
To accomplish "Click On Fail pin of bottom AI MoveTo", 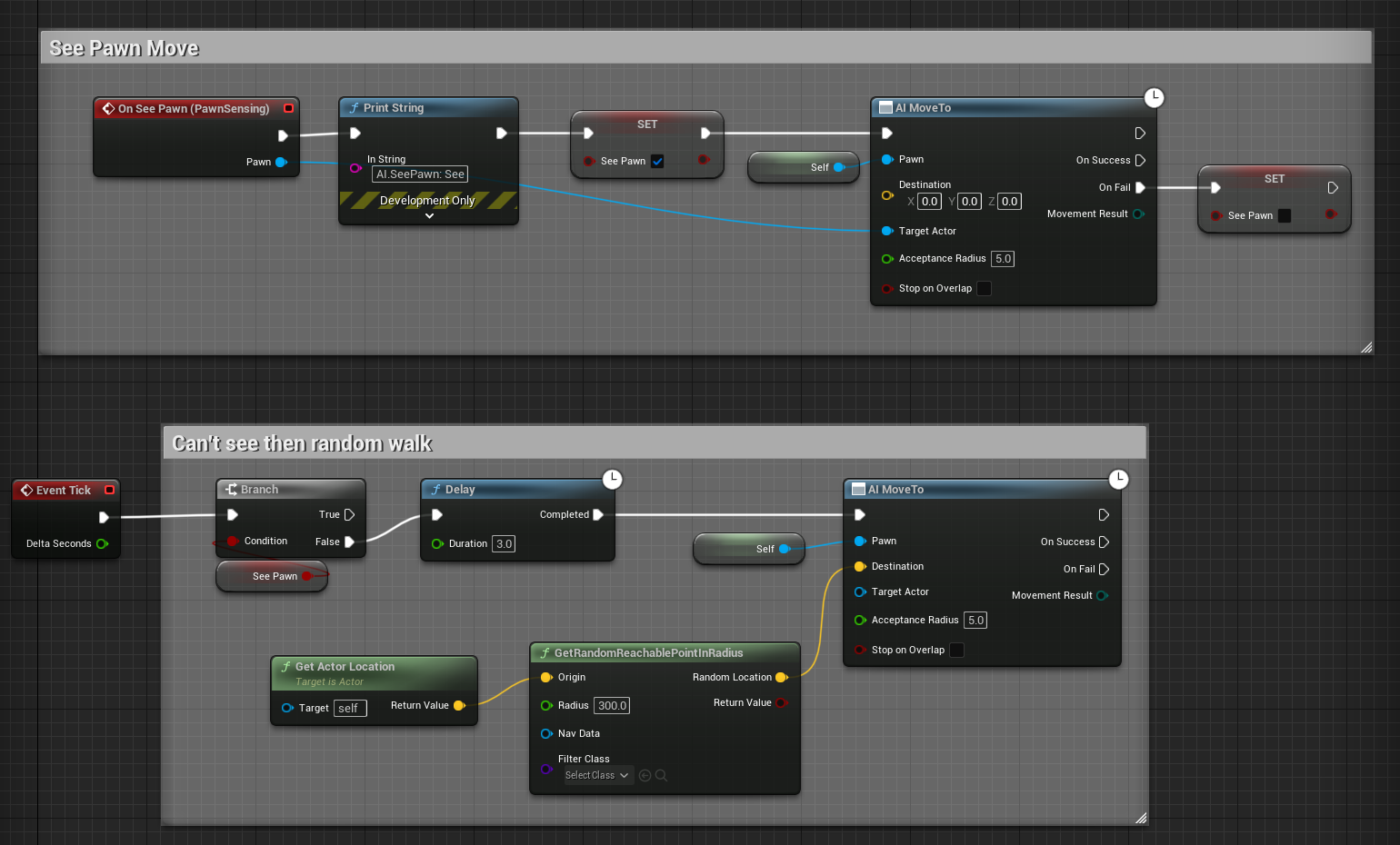I will [x=1104, y=569].
